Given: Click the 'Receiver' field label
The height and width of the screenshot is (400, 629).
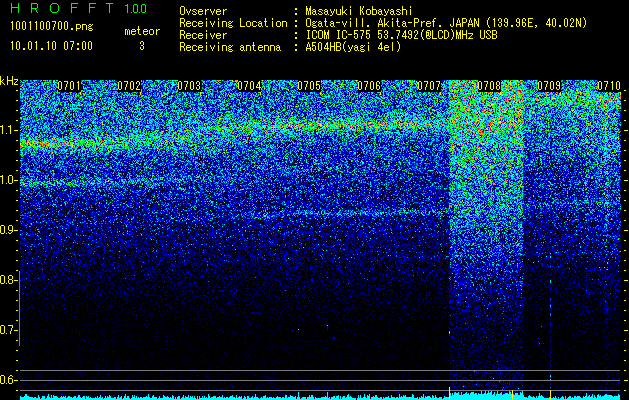Looking at the screenshot, I should 203,35.
